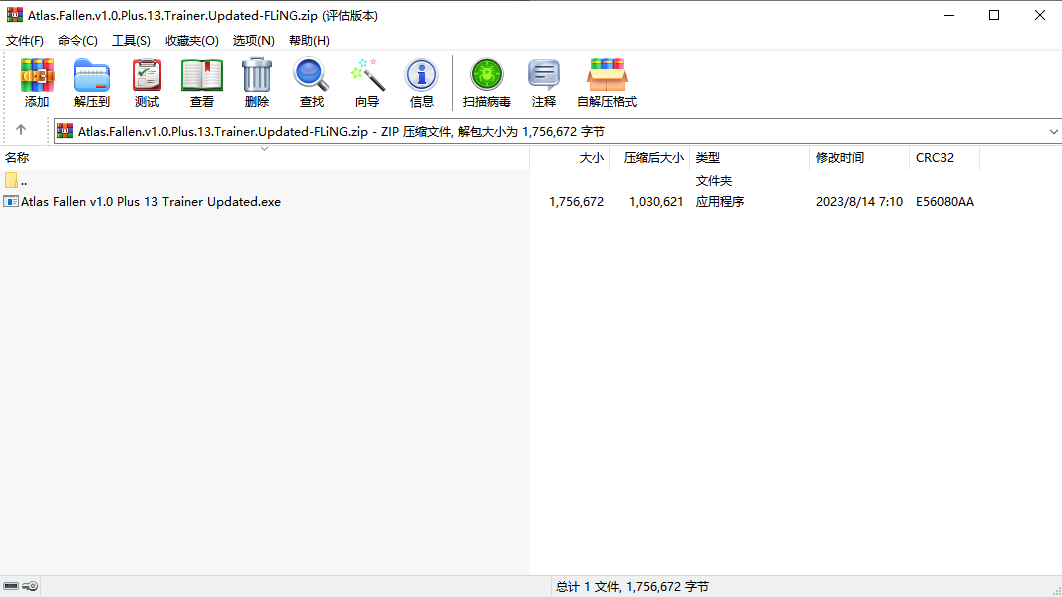Open the 命令(C) menu

[78, 41]
